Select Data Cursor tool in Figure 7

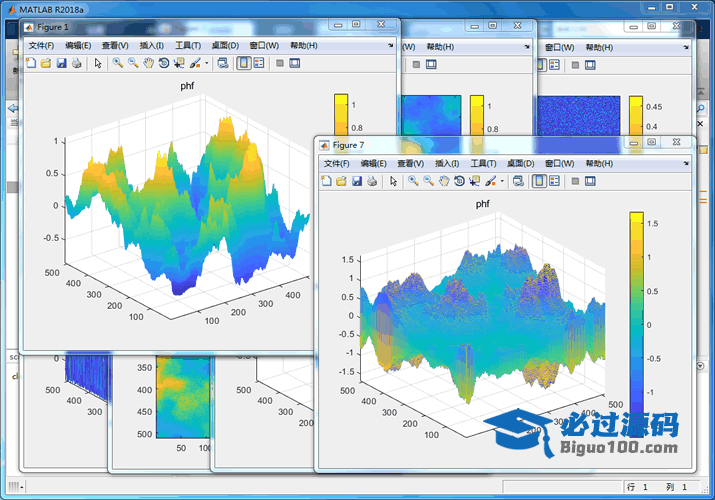pyautogui.click(x=475, y=181)
